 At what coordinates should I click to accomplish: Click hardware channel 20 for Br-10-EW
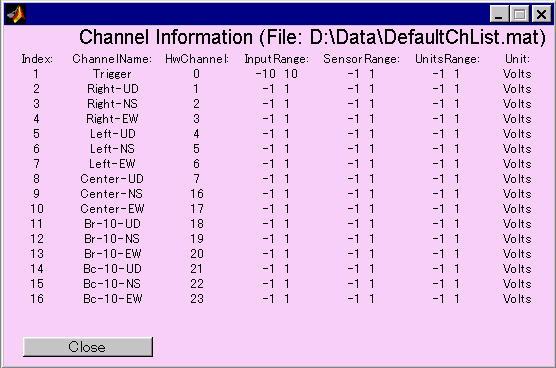(x=197, y=254)
